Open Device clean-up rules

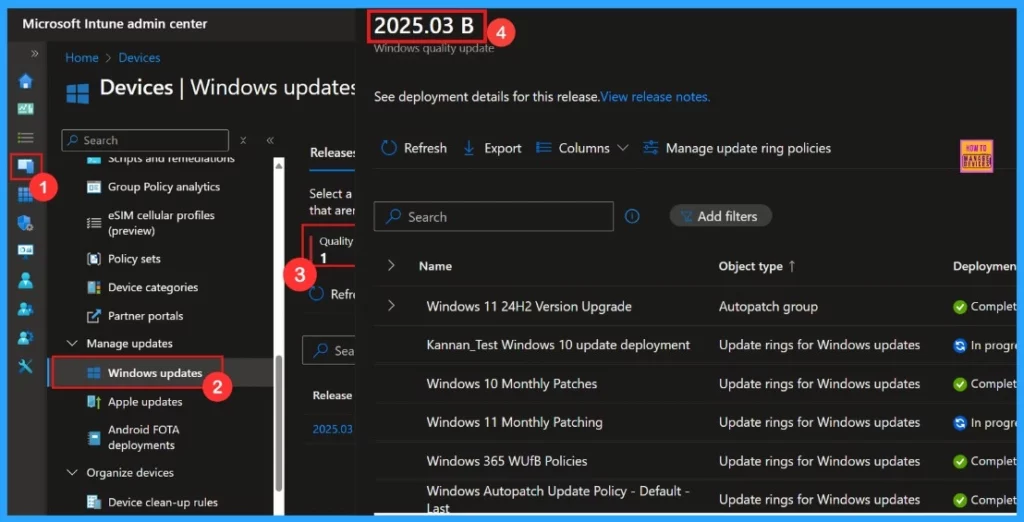(x=163, y=502)
